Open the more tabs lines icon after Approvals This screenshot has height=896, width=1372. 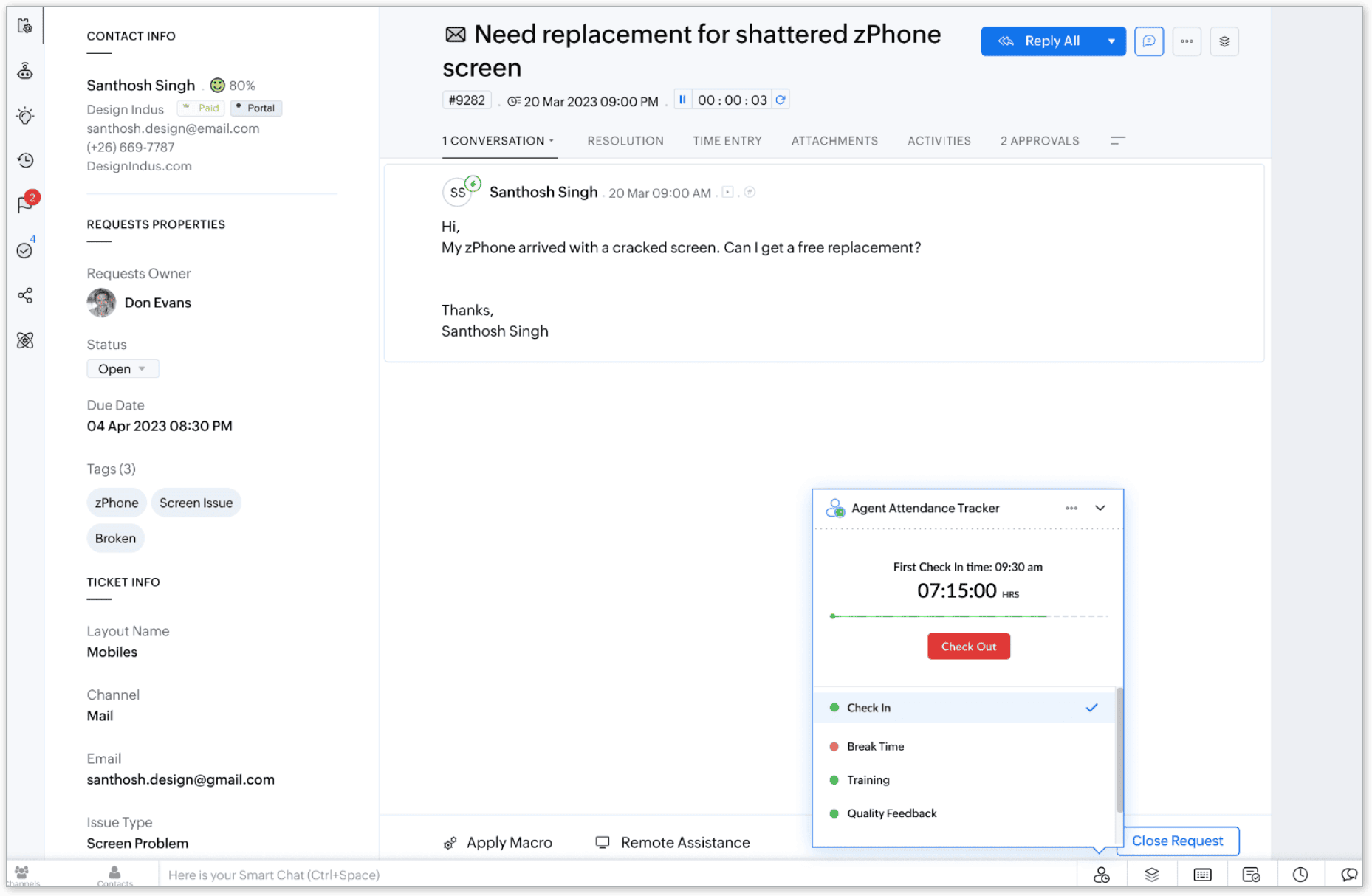pyautogui.click(x=1117, y=140)
